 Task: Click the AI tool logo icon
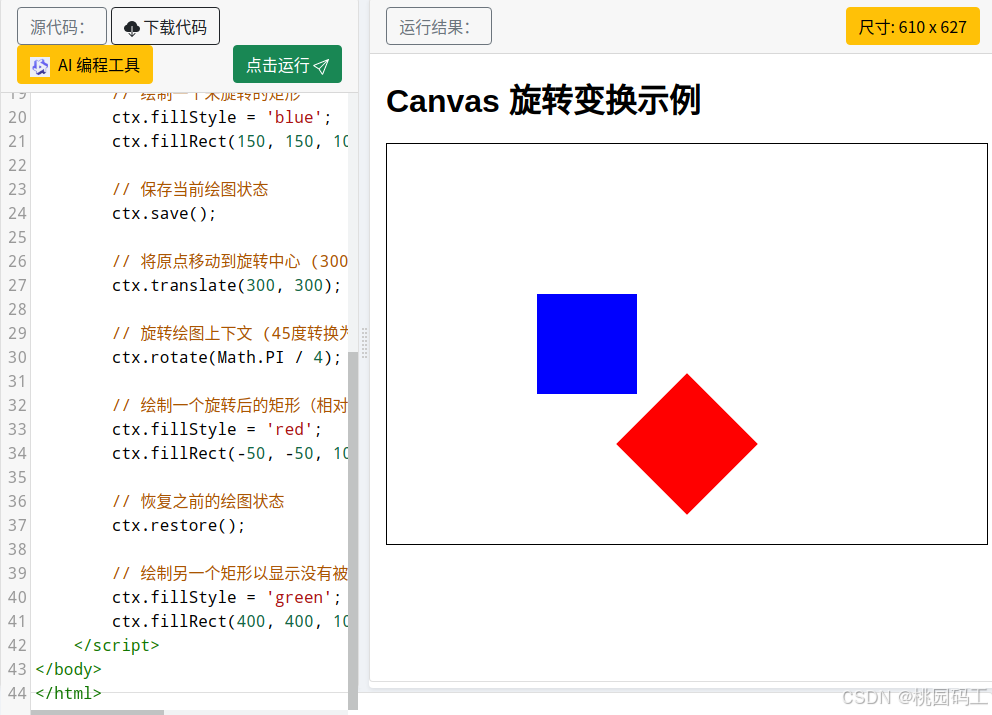pyautogui.click(x=40, y=66)
